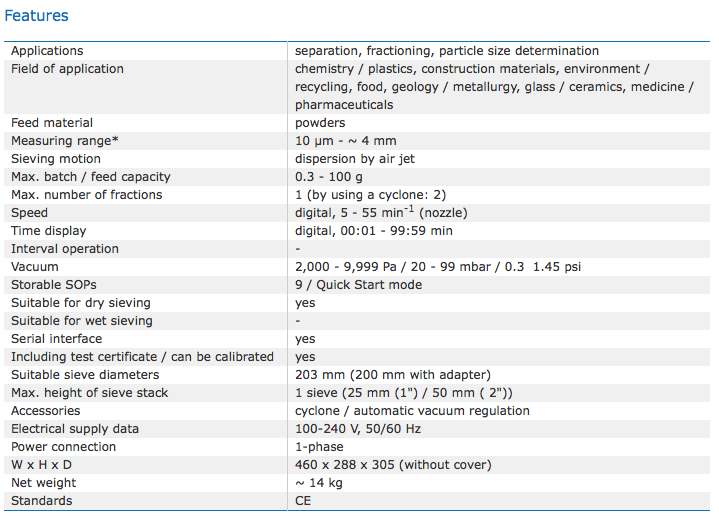Select Max. batch / feed capacity label
The image size is (719, 519).
[91, 177]
